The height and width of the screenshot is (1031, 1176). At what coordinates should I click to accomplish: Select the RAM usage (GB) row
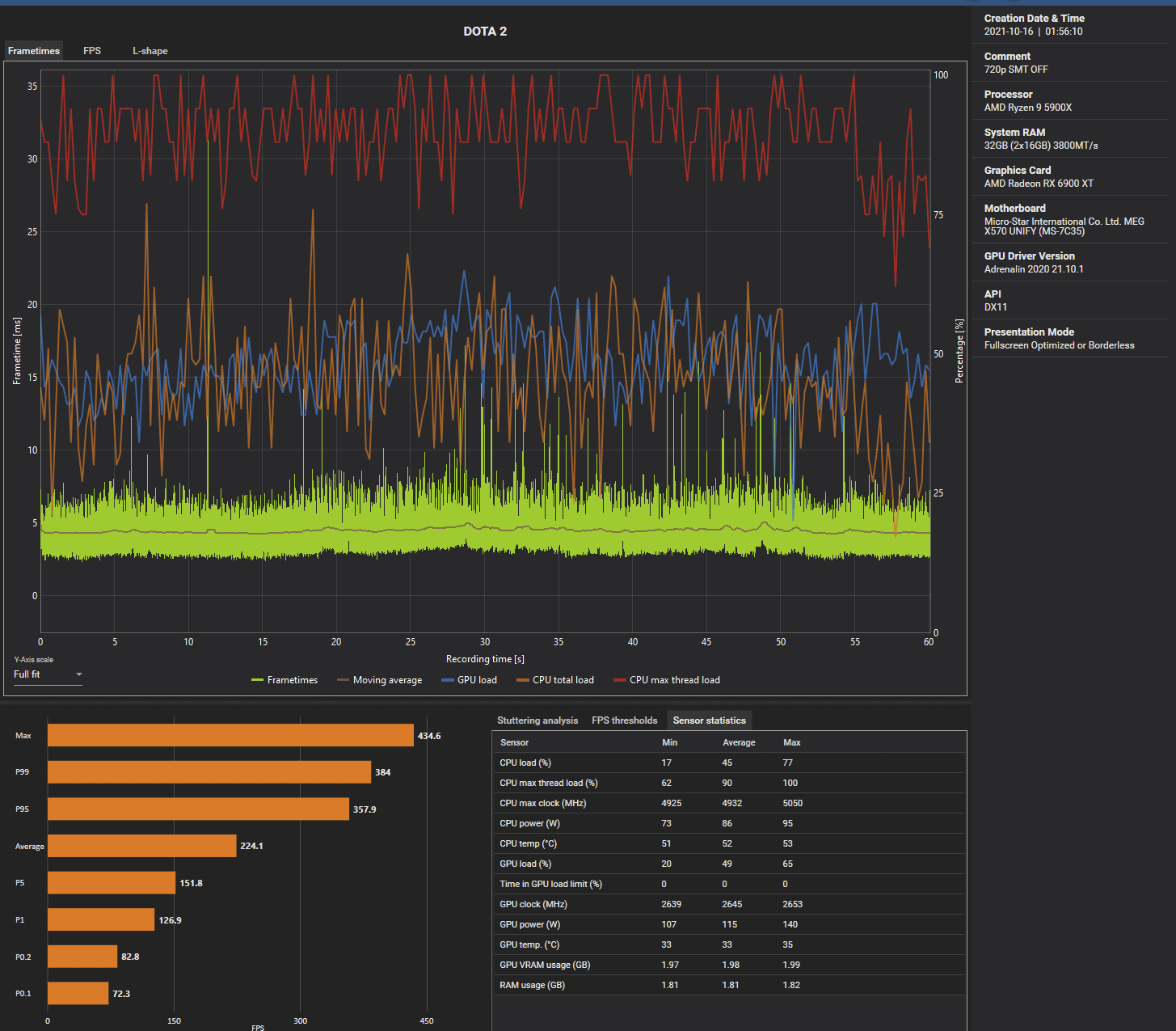click(x=730, y=985)
